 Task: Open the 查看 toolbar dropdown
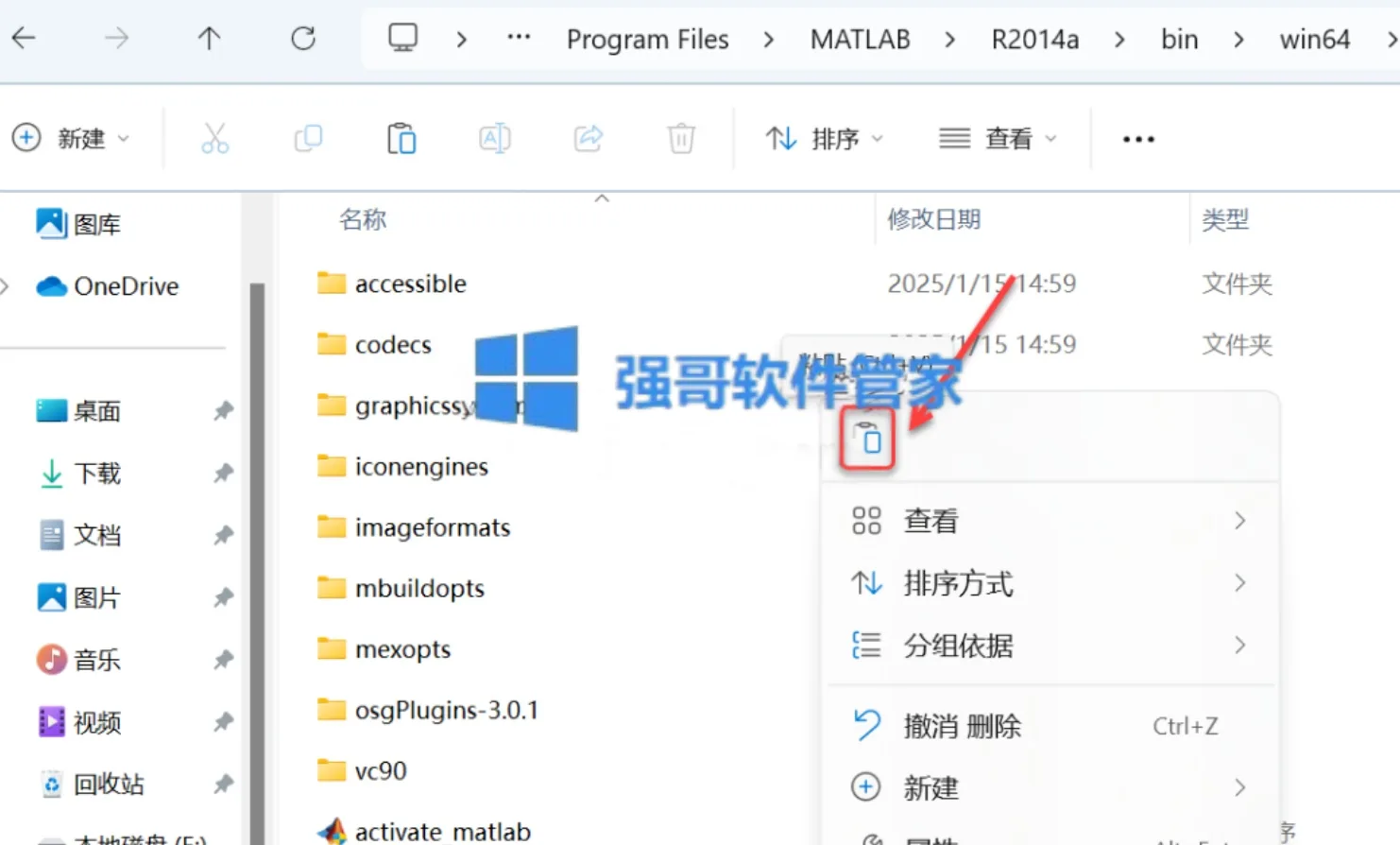[998, 139]
